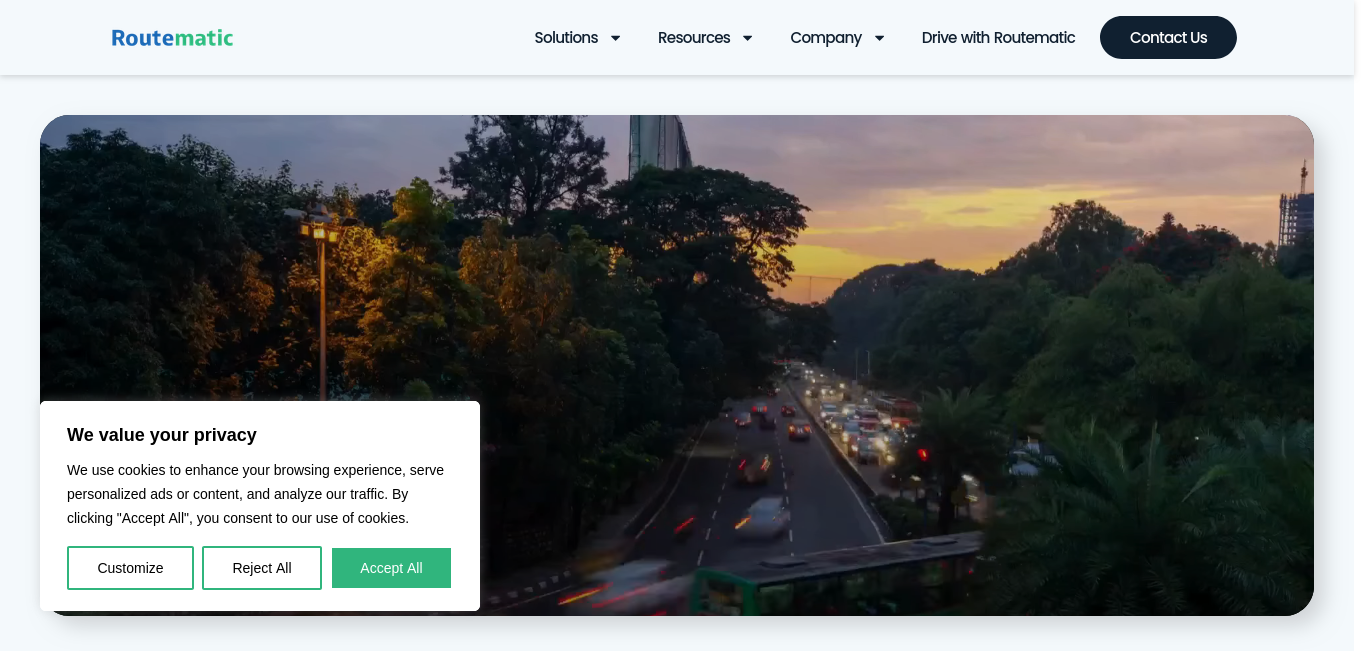Screen dimensions: 1366x651
Task: Click the Routematic logo
Action: [172, 38]
